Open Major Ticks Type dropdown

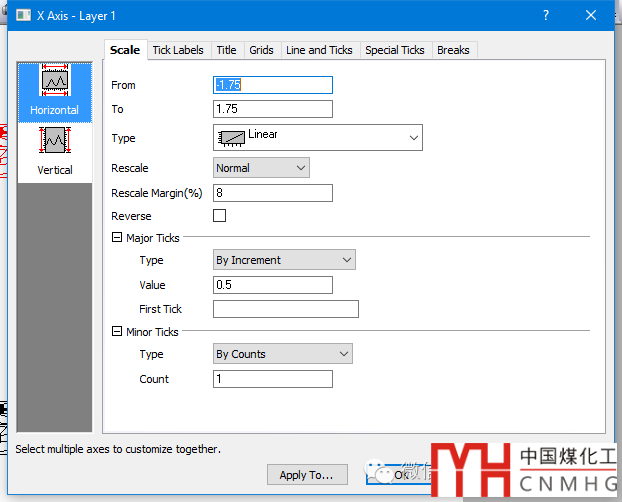tap(285, 260)
